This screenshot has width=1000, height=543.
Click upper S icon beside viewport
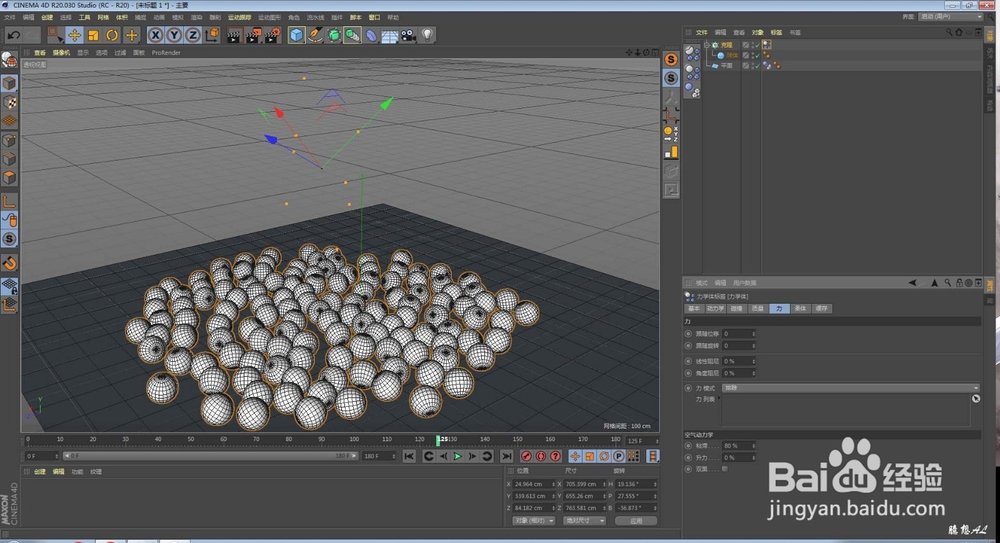671,59
